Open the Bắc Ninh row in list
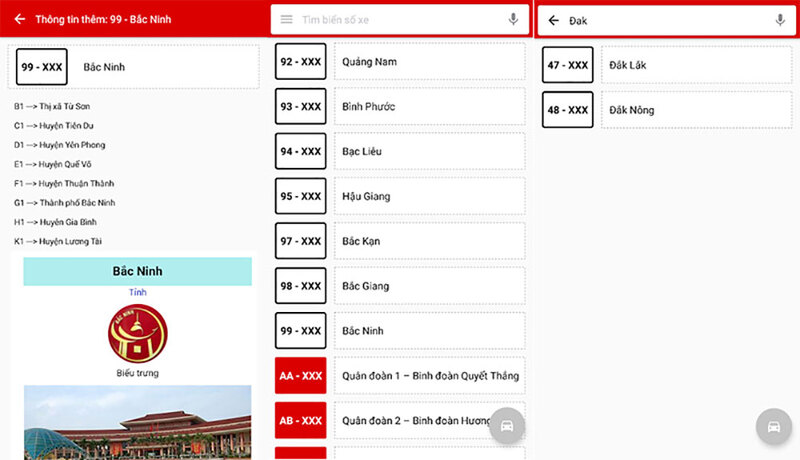 (x=430, y=330)
